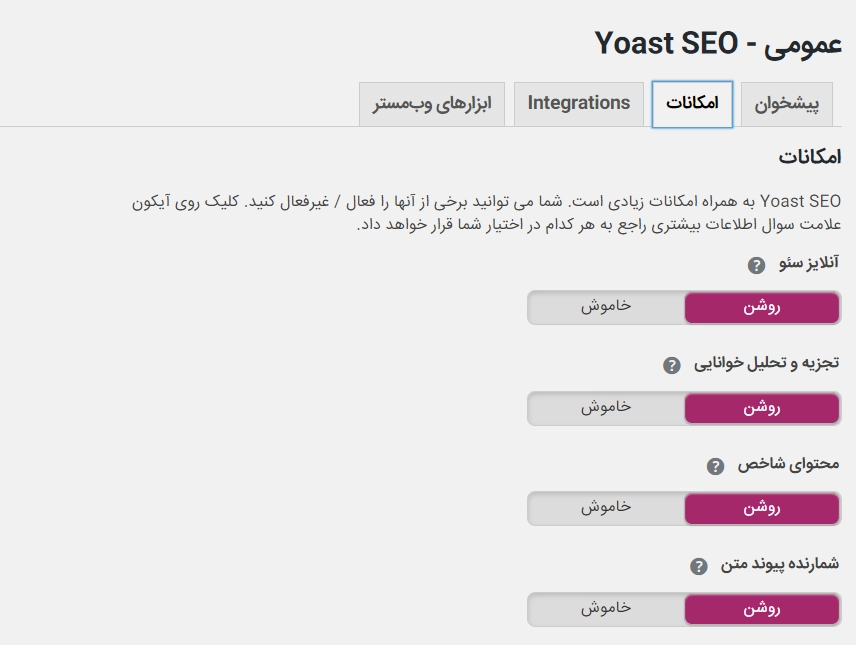
Task: Go to ابزارهای وب‌مستر tab
Action: (x=432, y=104)
